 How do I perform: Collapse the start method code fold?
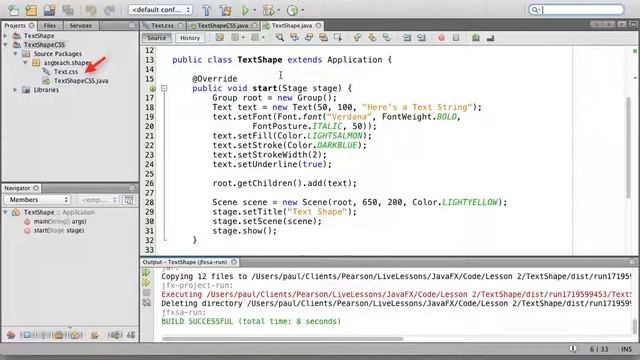(164, 88)
